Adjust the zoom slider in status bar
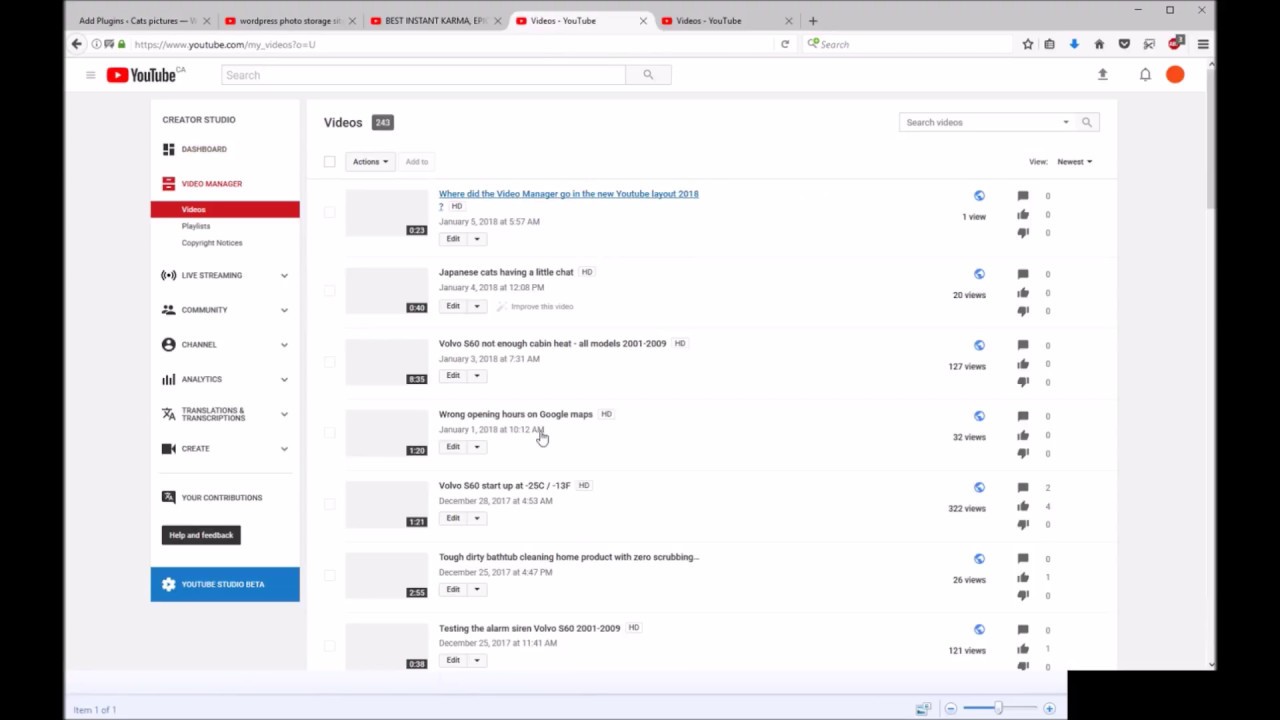 coord(998,708)
